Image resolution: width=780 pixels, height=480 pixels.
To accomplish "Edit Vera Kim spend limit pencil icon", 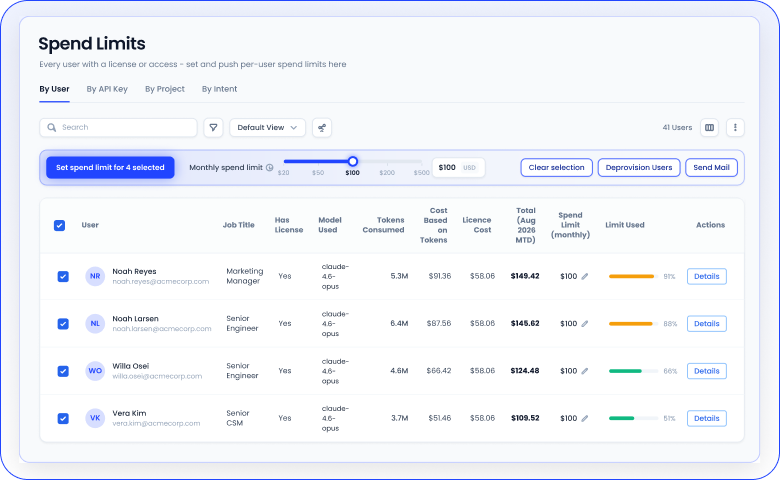I will pos(585,418).
